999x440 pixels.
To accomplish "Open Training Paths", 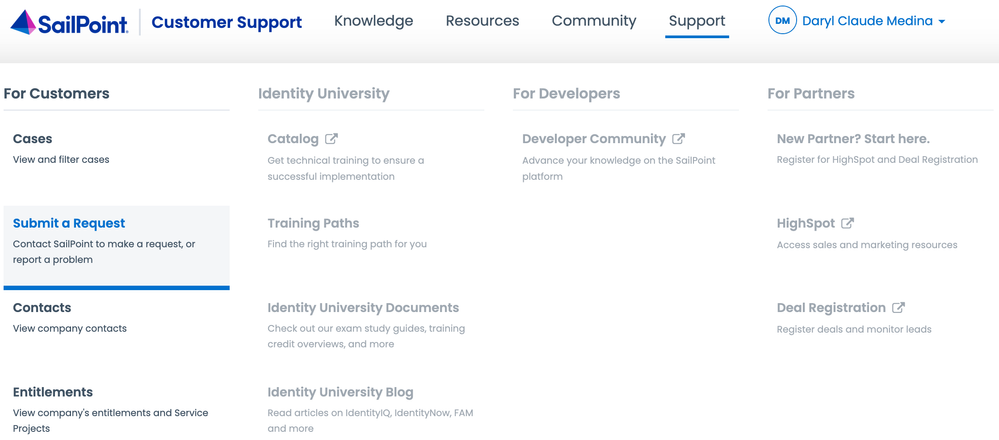I will point(313,223).
